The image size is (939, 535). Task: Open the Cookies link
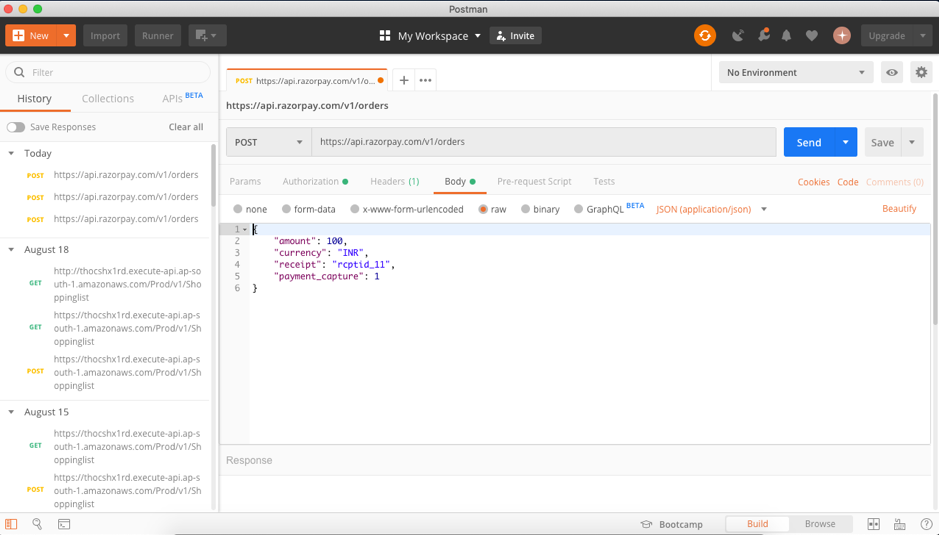pyautogui.click(x=813, y=182)
